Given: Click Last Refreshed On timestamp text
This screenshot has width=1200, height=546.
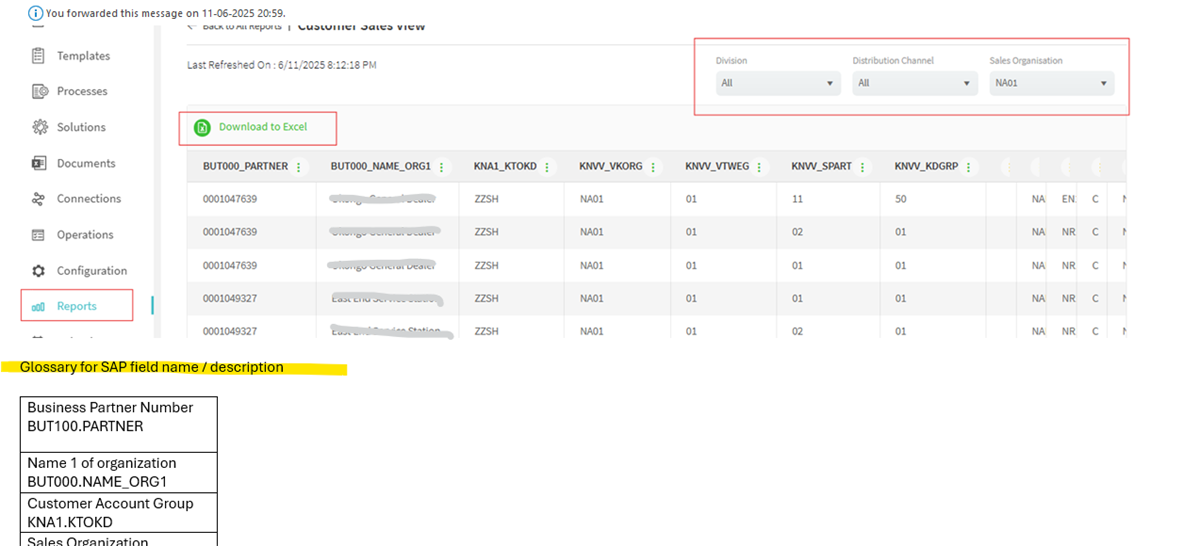Looking at the screenshot, I should pyautogui.click(x=282, y=65).
